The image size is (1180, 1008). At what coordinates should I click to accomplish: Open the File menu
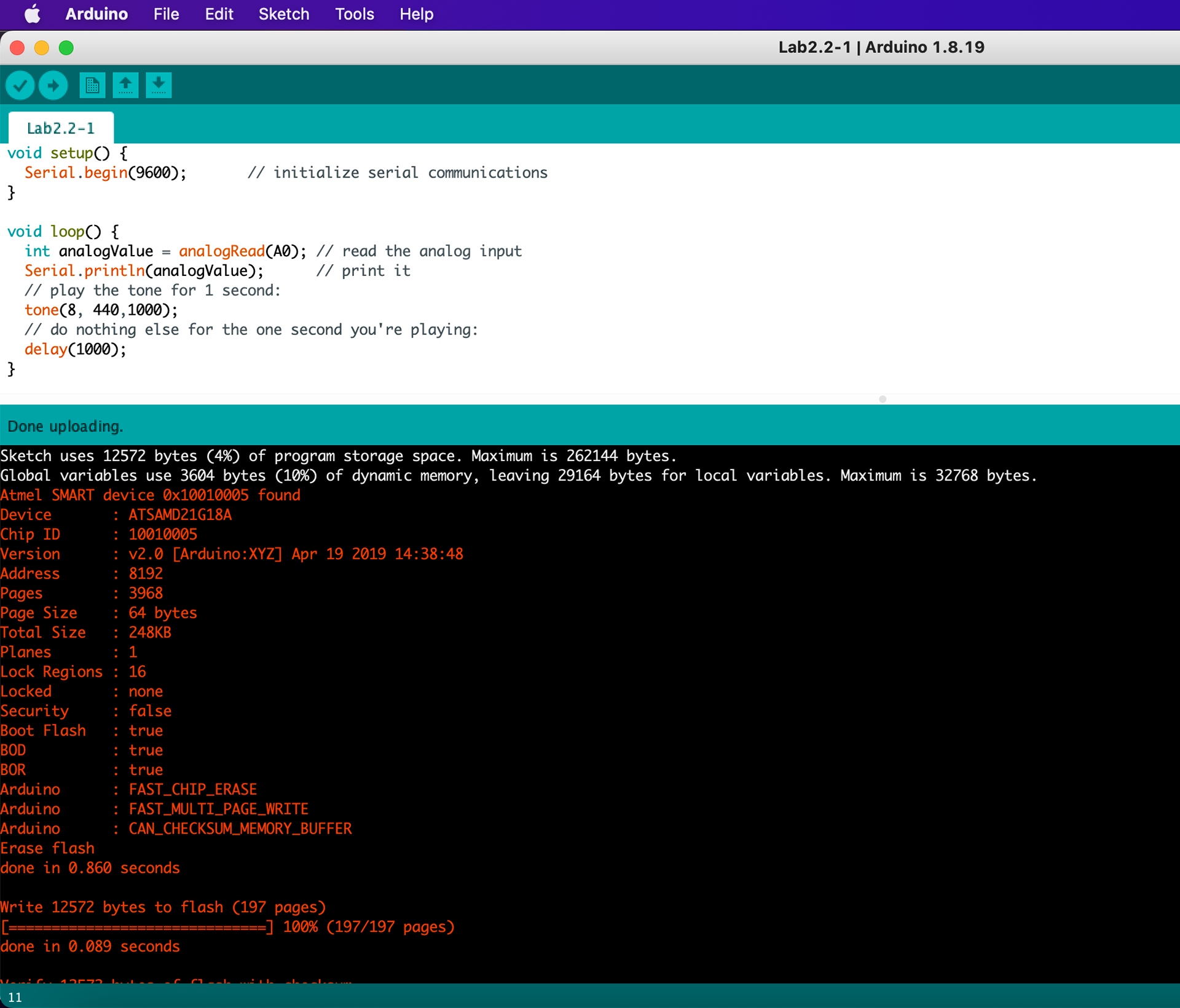coord(166,14)
